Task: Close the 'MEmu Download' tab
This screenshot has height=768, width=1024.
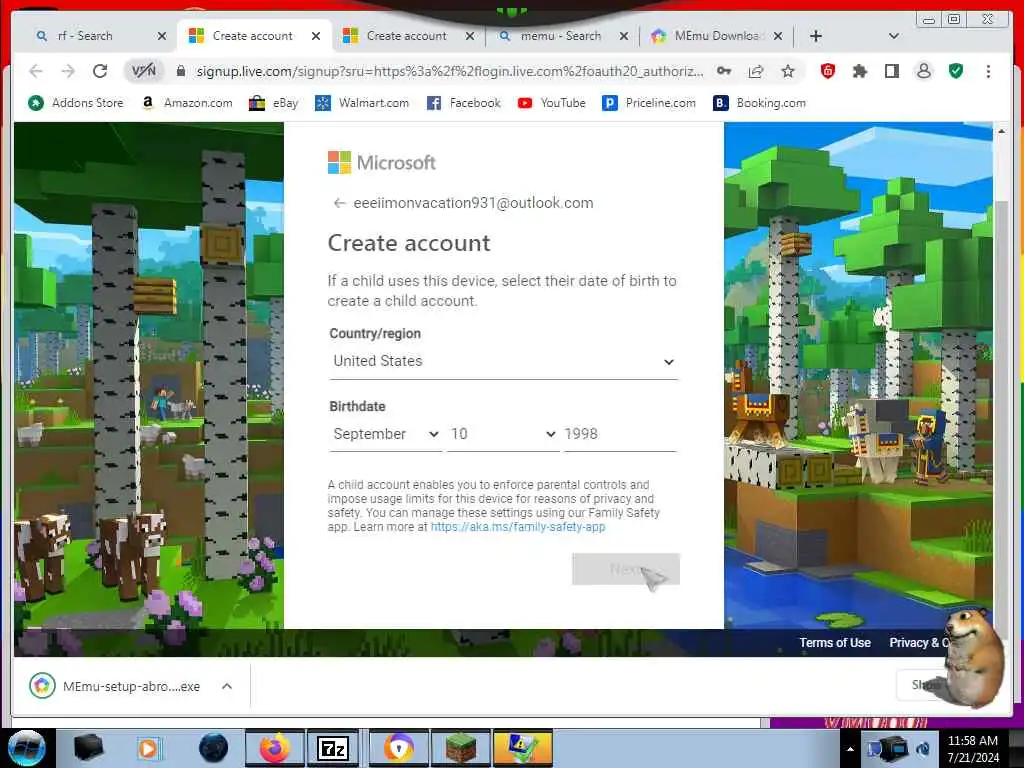Action: [778, 36]
